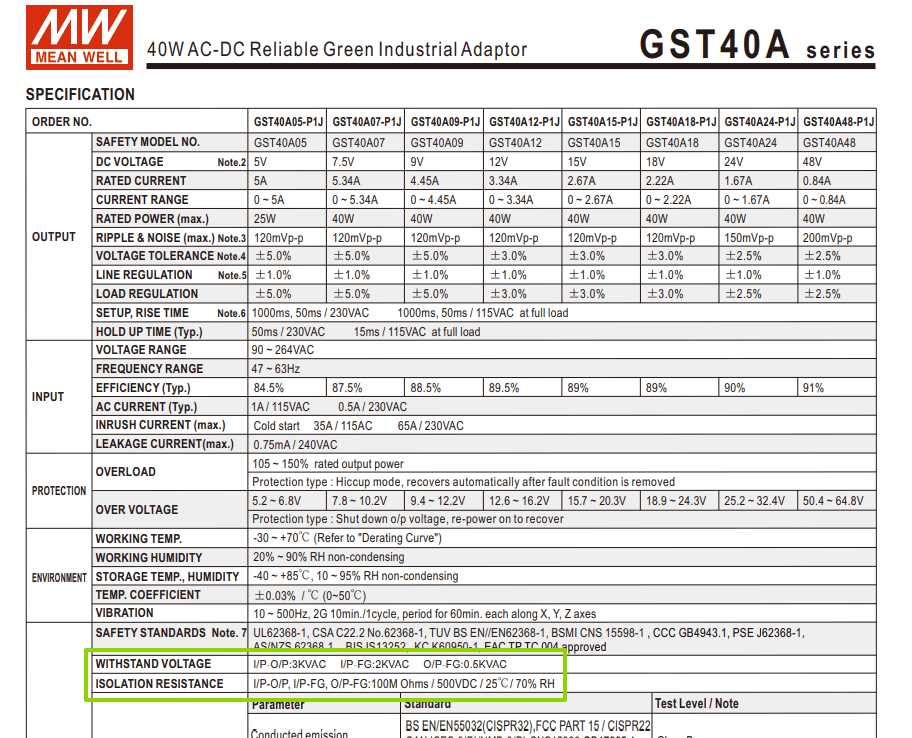Select the "GST40A series" title
The height and width of the screenshot is (738, 912).
click(x=757, y=45)
